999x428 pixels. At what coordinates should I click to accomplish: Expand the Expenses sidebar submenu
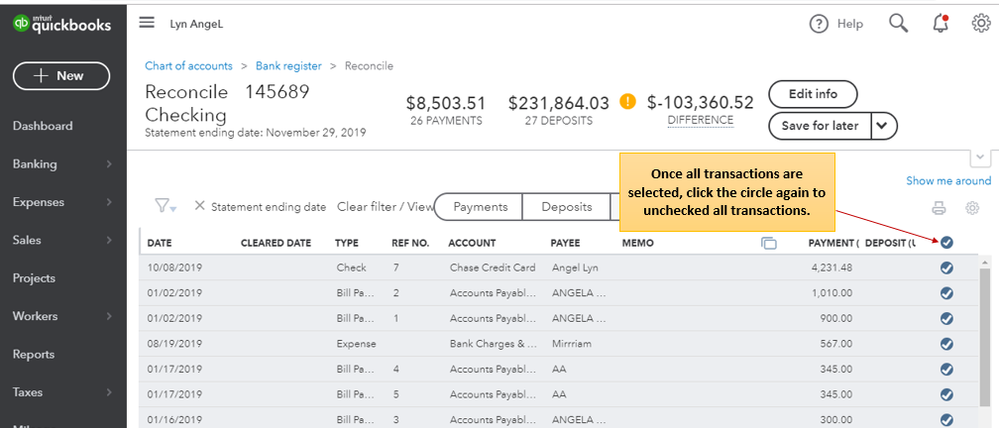109,202
